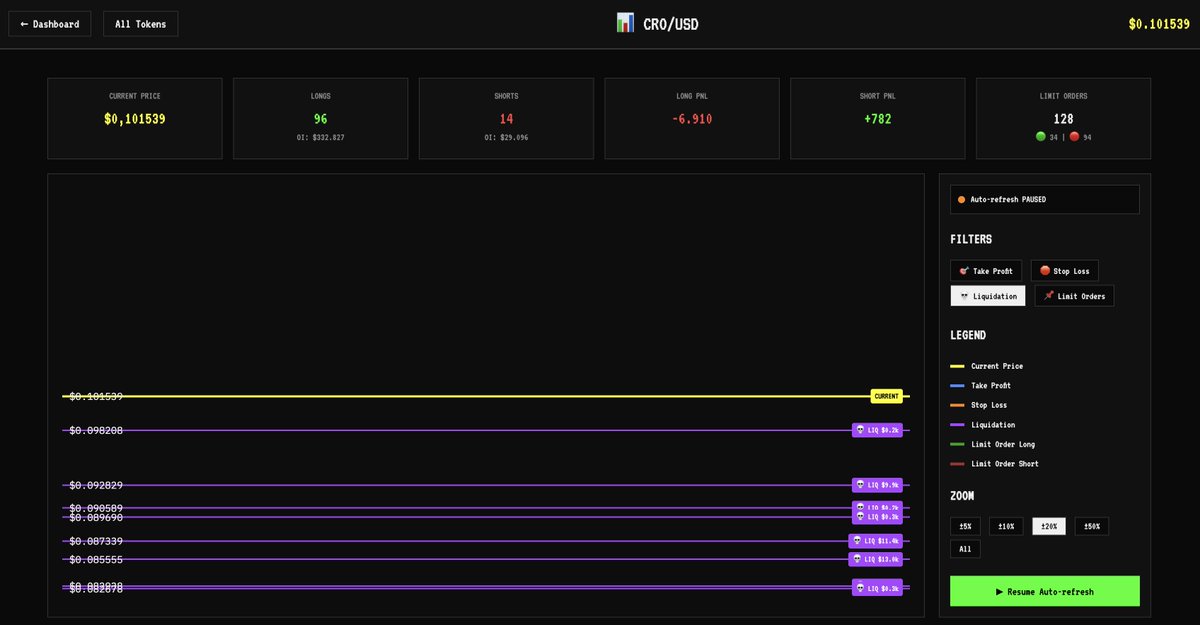Viewport: 1200px width, 625px height.
Task: Go back to Dashboard
Action: tap(50, 24)
